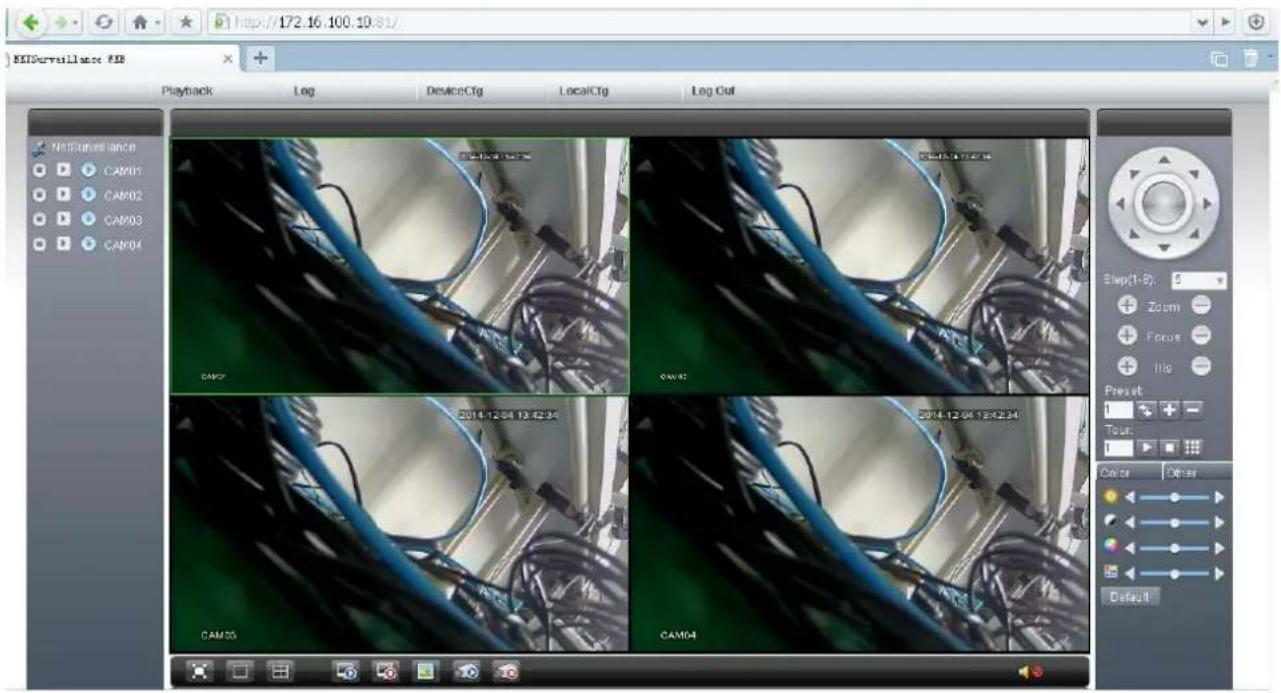1281x693 pixels.
Task: Open the LocalCfg menu
Action: 584,91
